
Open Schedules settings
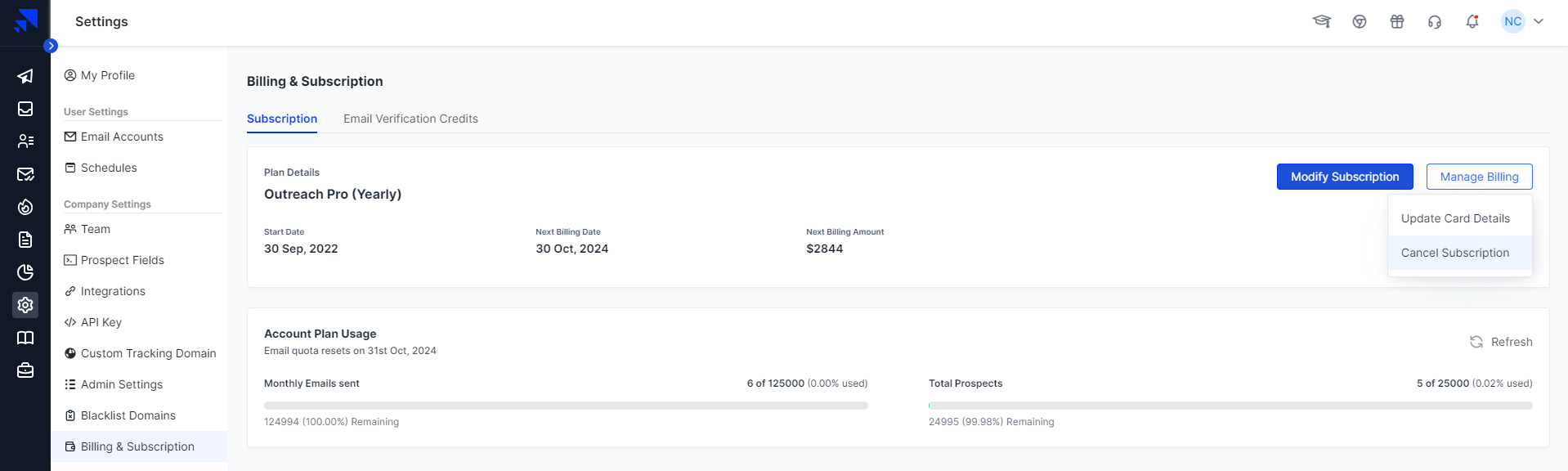tap(101, 168)
